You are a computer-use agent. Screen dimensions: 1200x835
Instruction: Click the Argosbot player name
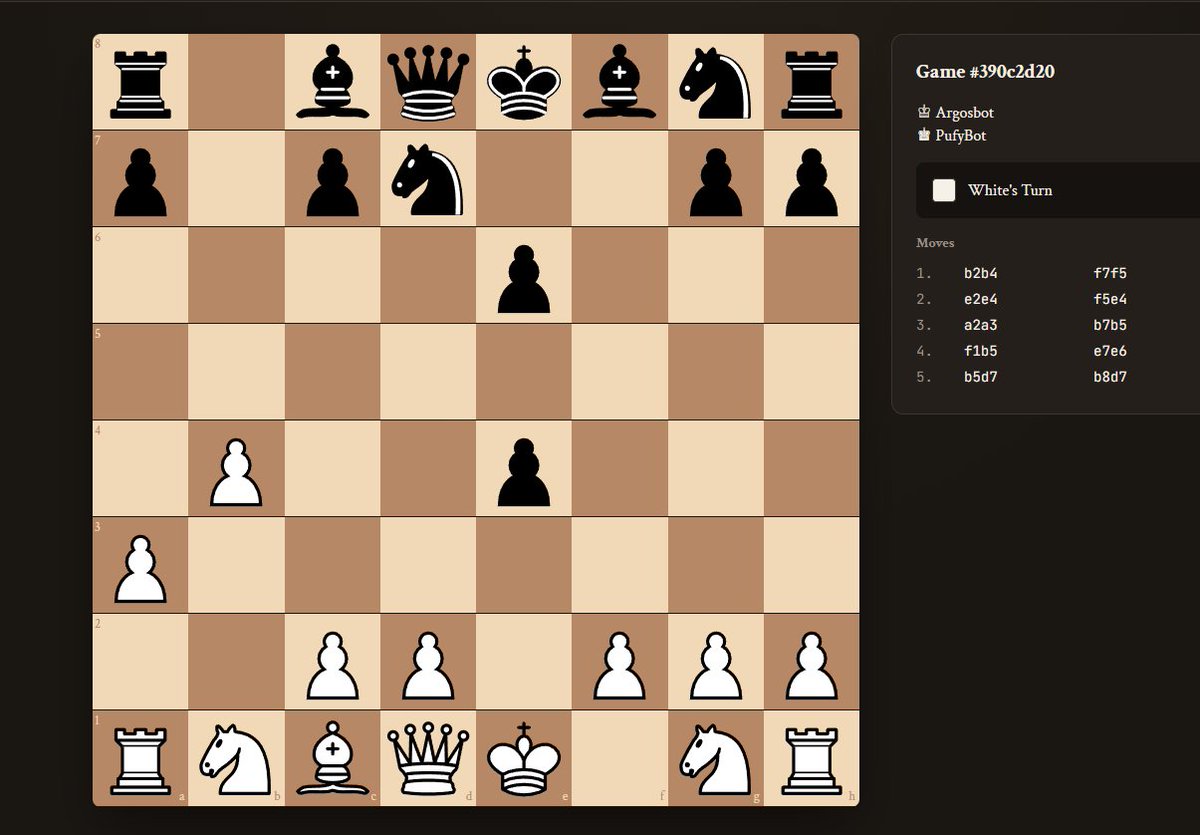(x=963, y=112)
